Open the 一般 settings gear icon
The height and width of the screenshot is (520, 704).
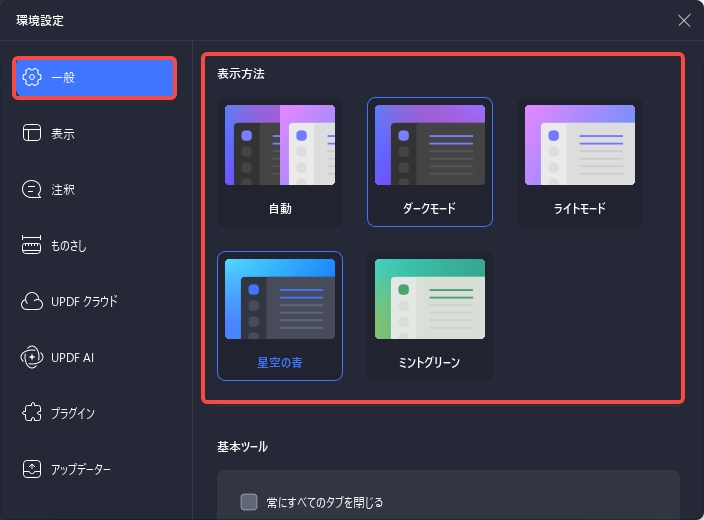[x=32, y=77]
